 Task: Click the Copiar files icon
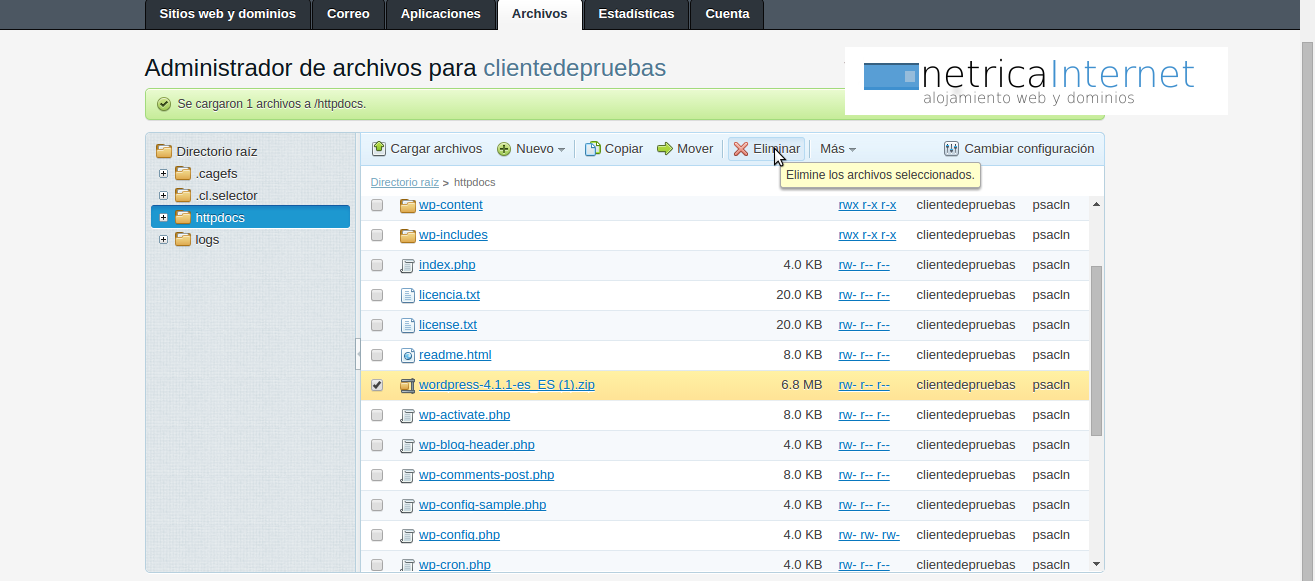[x=592, y=149]
